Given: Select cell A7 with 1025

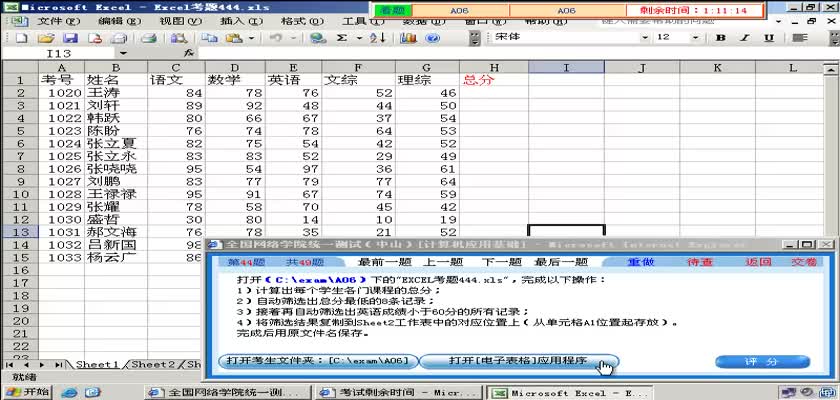Looking at the screenshot, I should point(61,156).
